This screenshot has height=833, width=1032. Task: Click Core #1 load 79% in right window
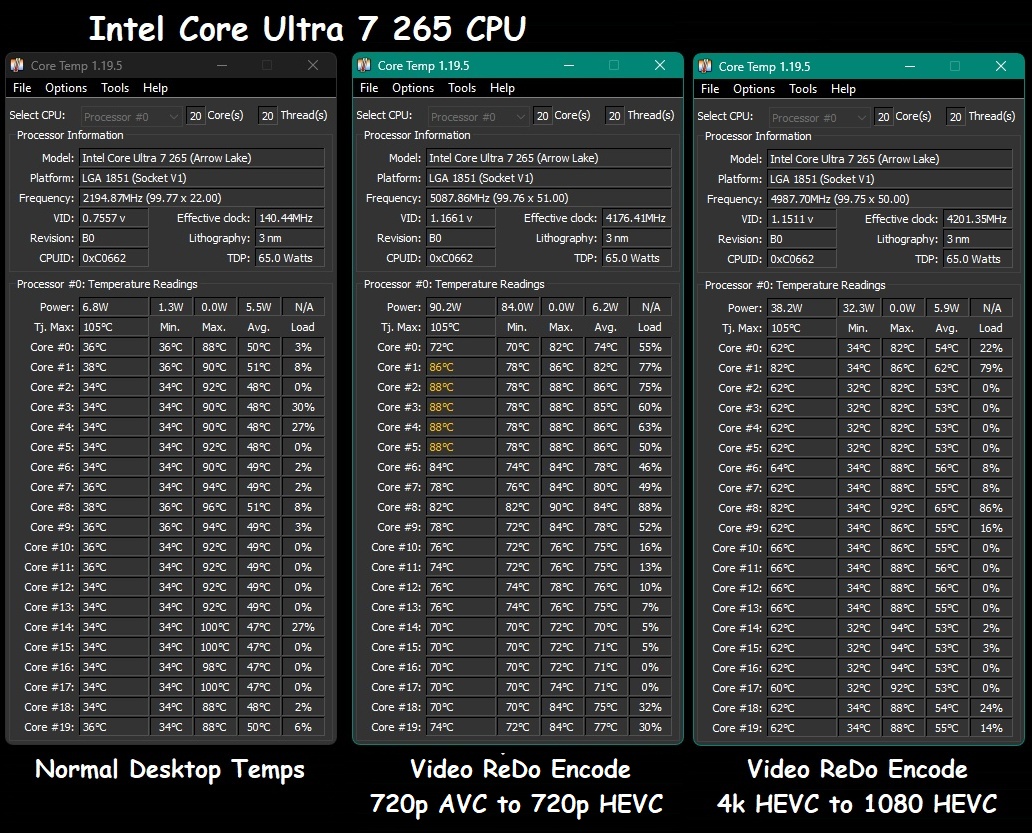click(x=991, y=368)
